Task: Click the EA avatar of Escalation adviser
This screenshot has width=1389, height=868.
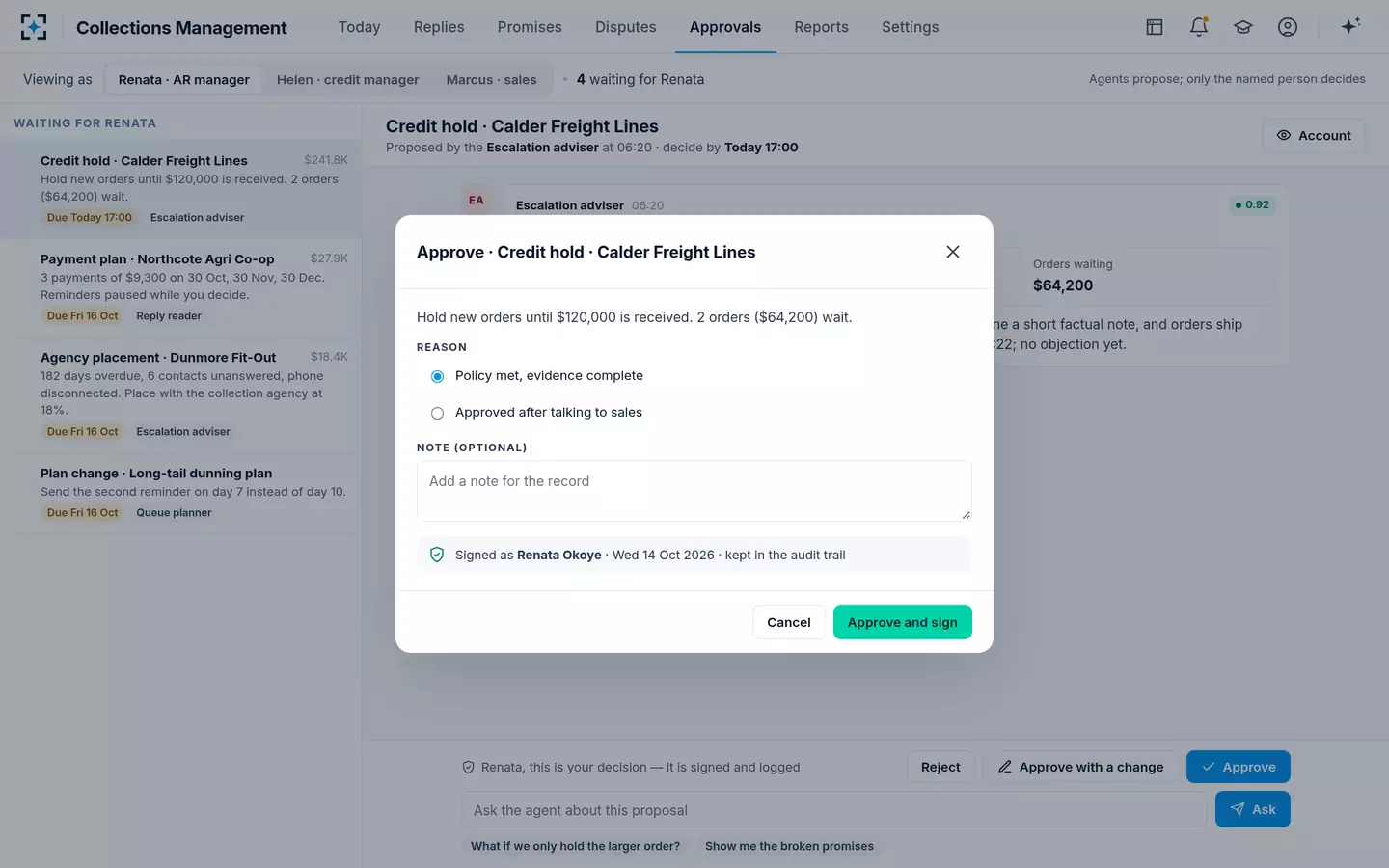Action: [x=477, y=200]
